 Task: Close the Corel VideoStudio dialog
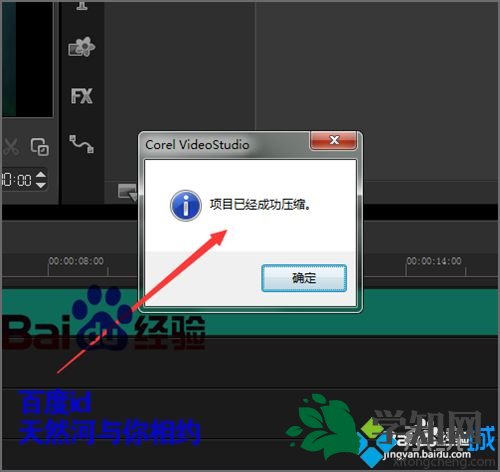(334, 140)
